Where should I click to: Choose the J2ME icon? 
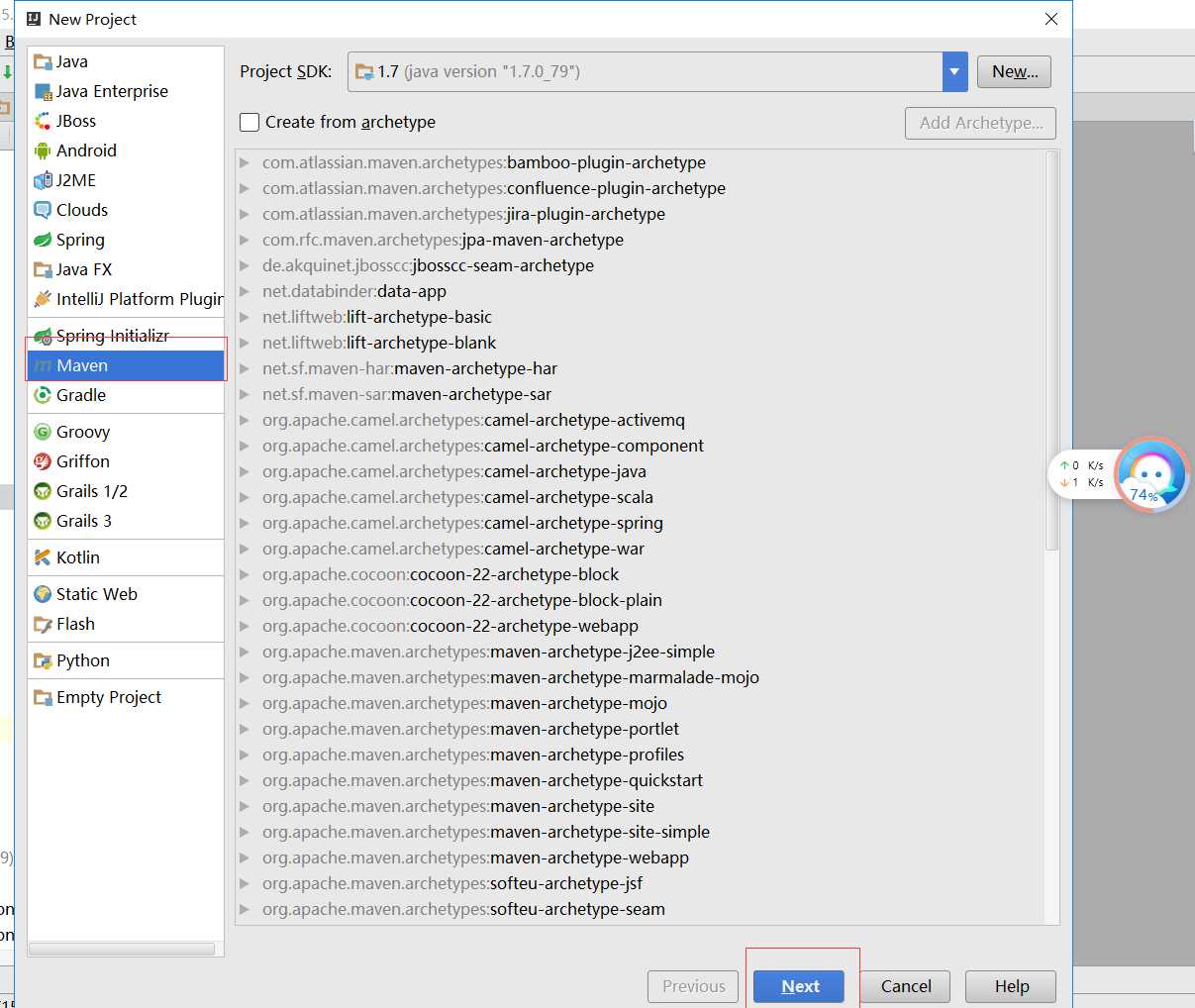(x=43, y=180)
